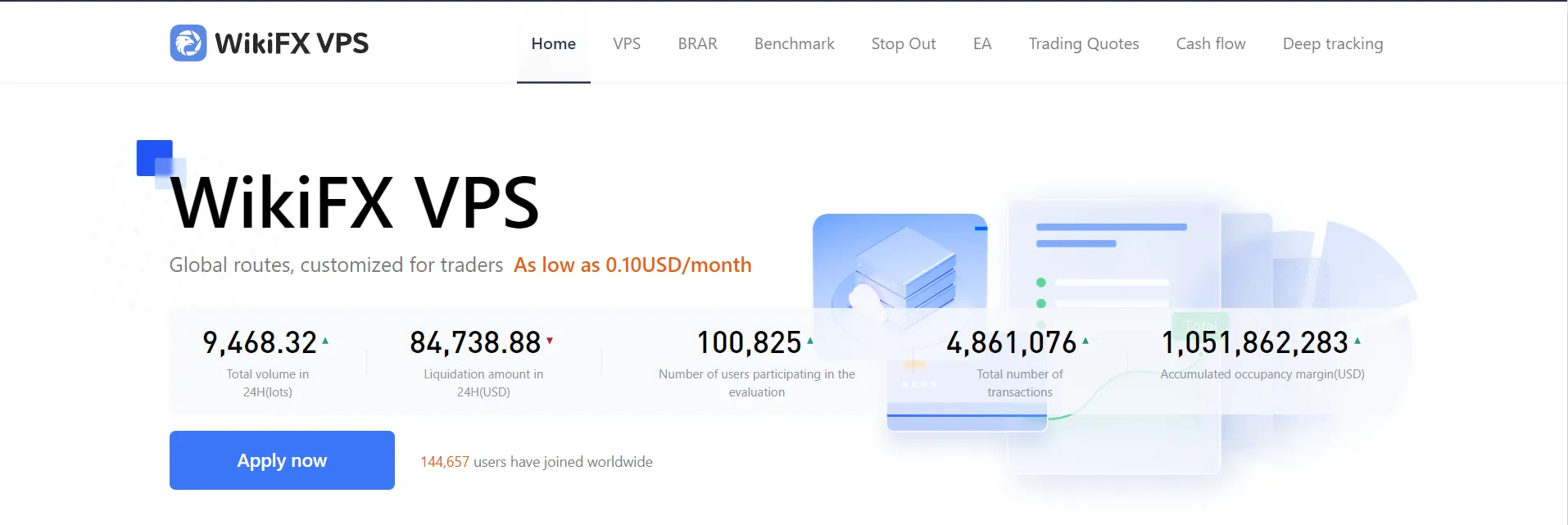Viewport: 1568px width, 525px height.
Task: Open the Home tab
Action: click(554, 43)
